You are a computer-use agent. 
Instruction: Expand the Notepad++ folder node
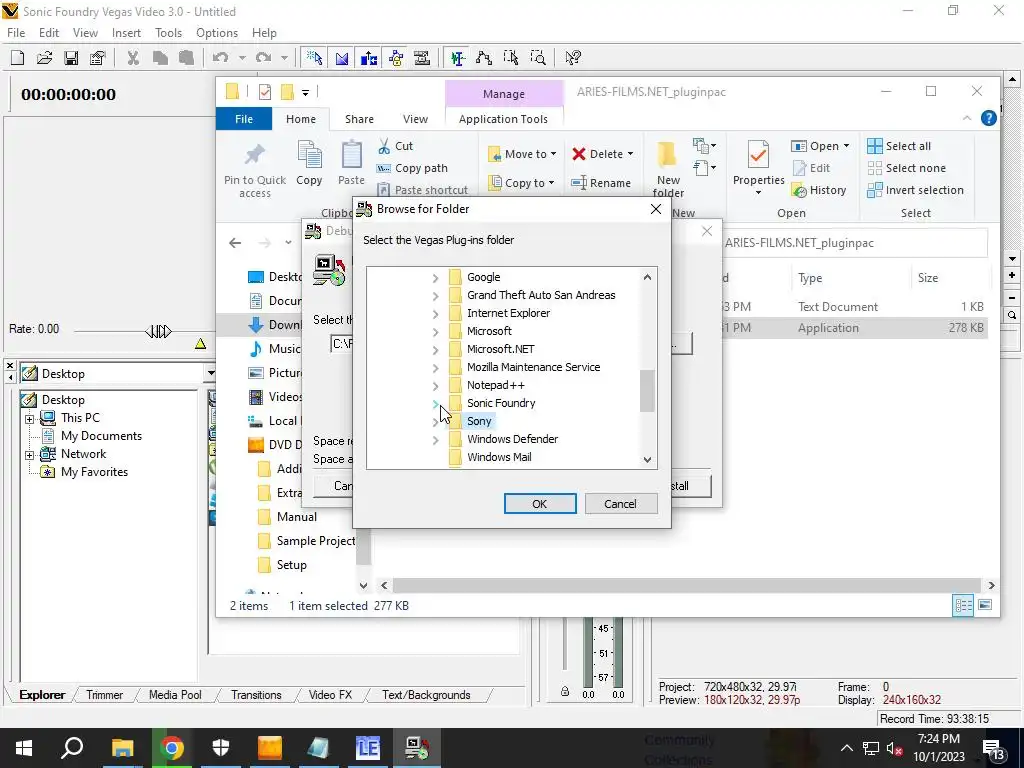[436, 385]
